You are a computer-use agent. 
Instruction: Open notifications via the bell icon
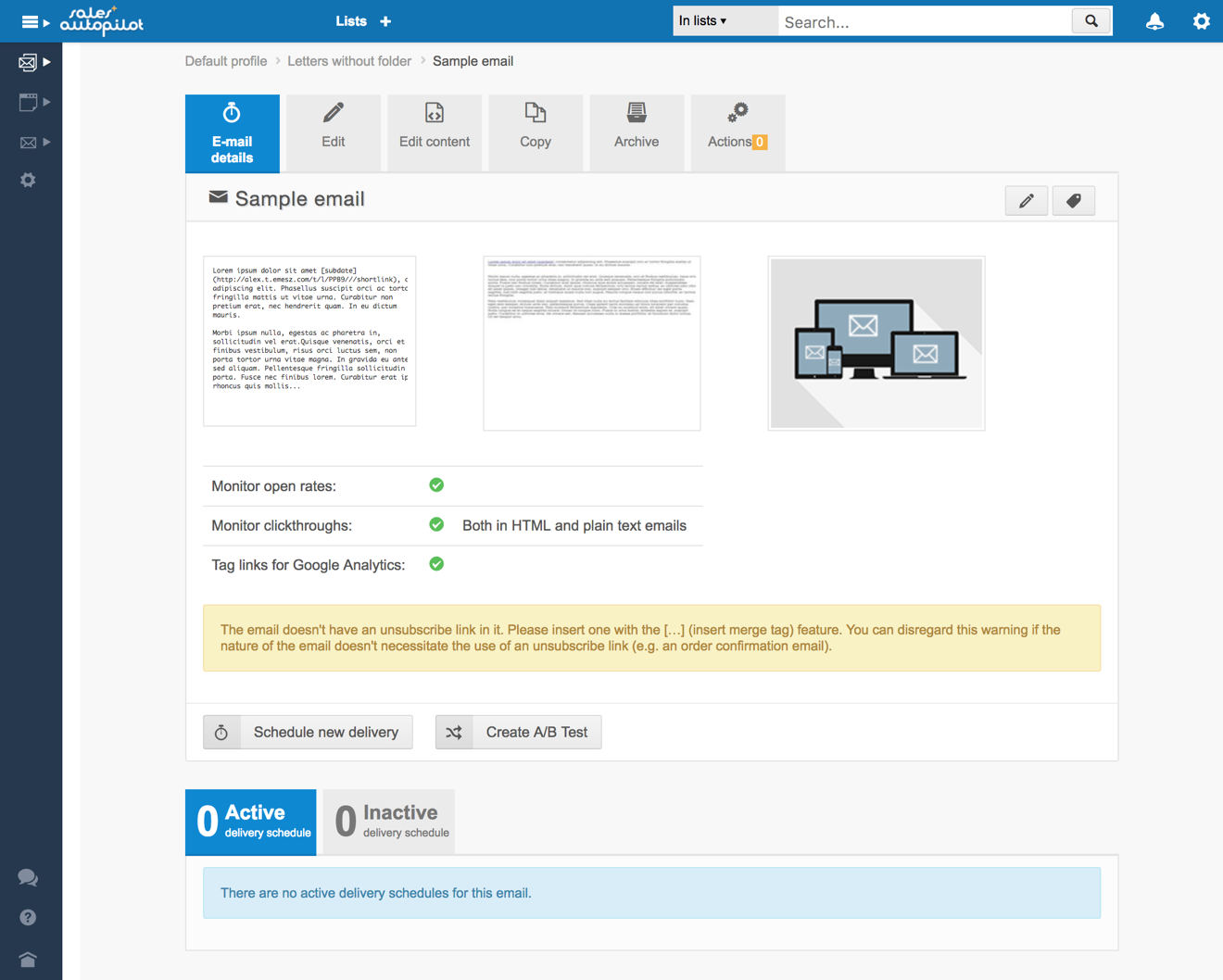tap(1154, 20)
